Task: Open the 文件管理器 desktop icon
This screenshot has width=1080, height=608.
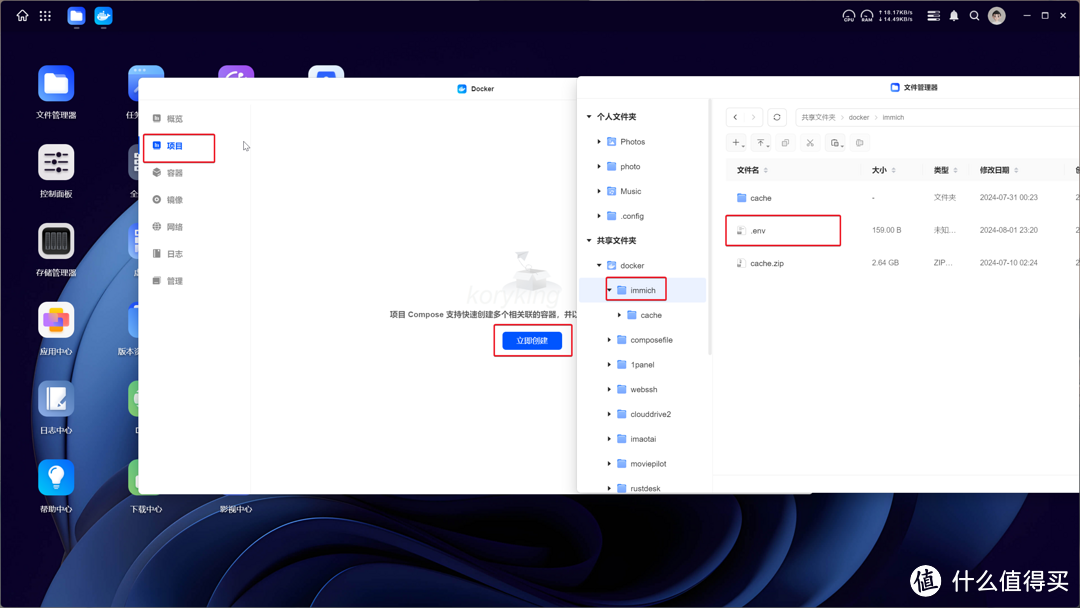Action: click(x=56, y=84)
